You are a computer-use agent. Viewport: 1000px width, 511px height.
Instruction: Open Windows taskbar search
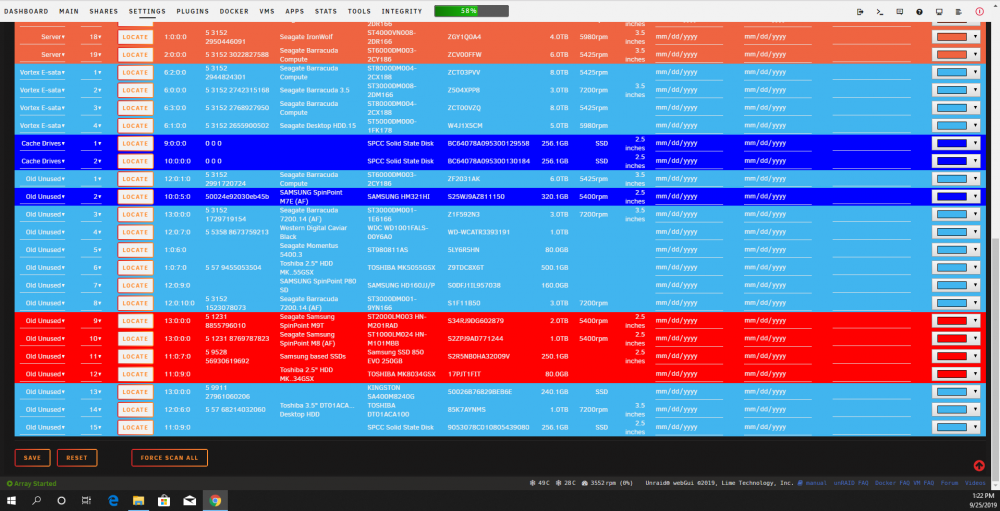pyautogui.click(x=36, y=501)
